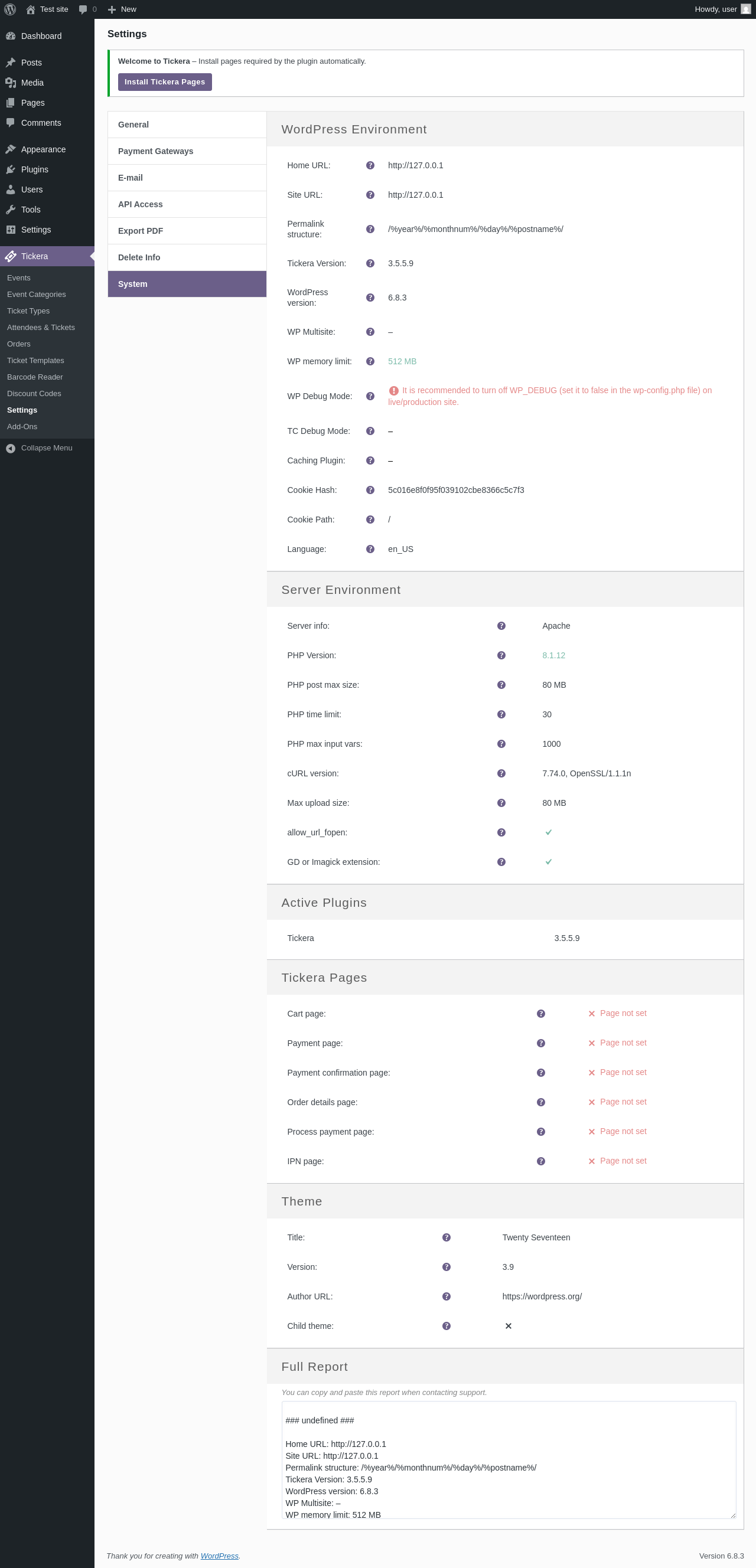Screen dimensions: 756x1568
Task: Open the New content dropdown
Action: pos(122,9)
